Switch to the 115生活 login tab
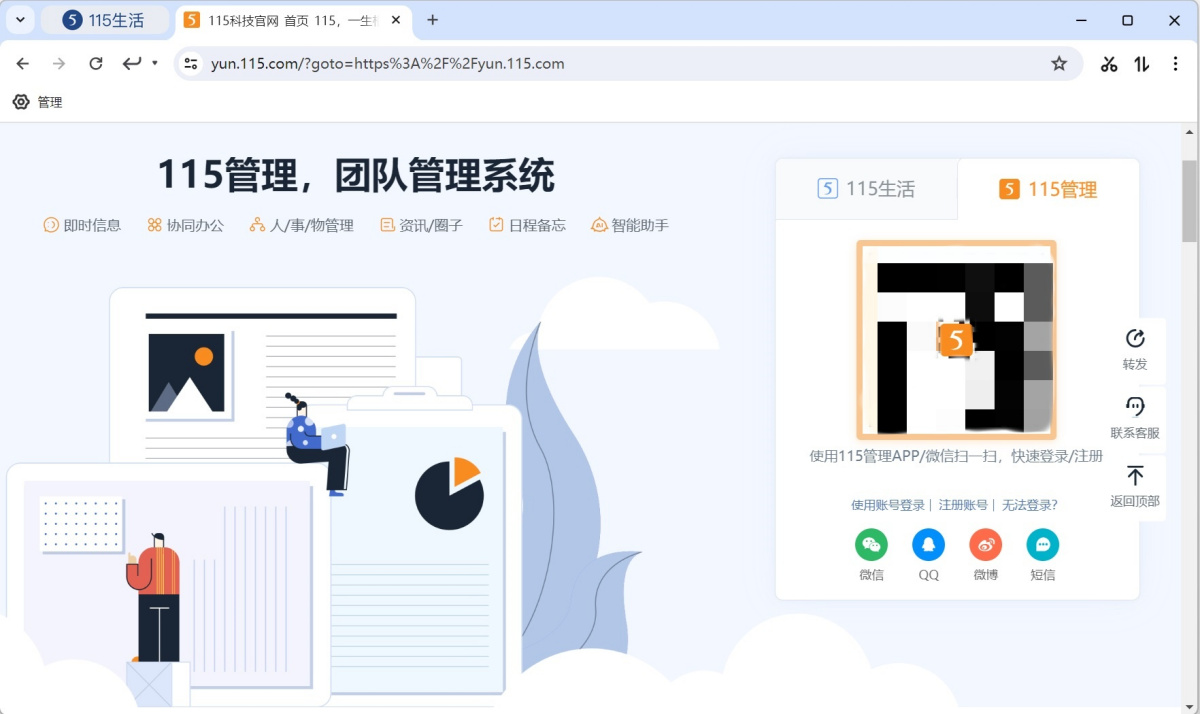 point(867,189)
